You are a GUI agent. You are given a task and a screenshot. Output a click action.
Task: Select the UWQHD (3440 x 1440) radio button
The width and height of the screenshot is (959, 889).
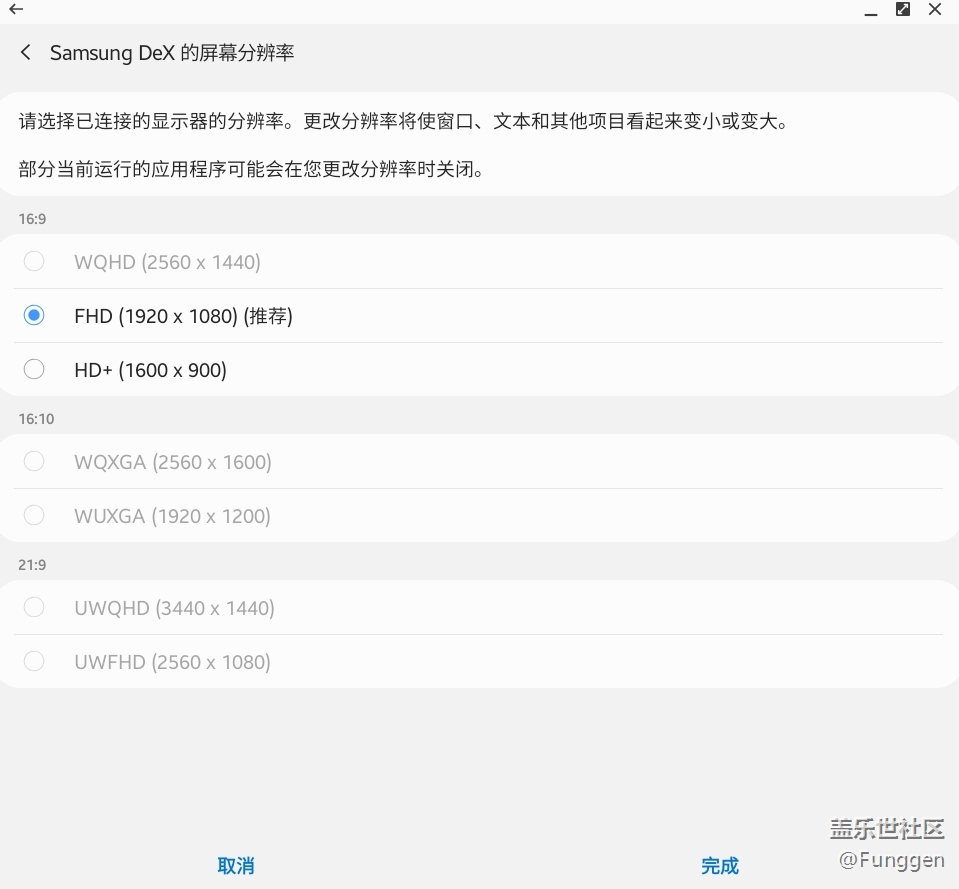point(34,608)
